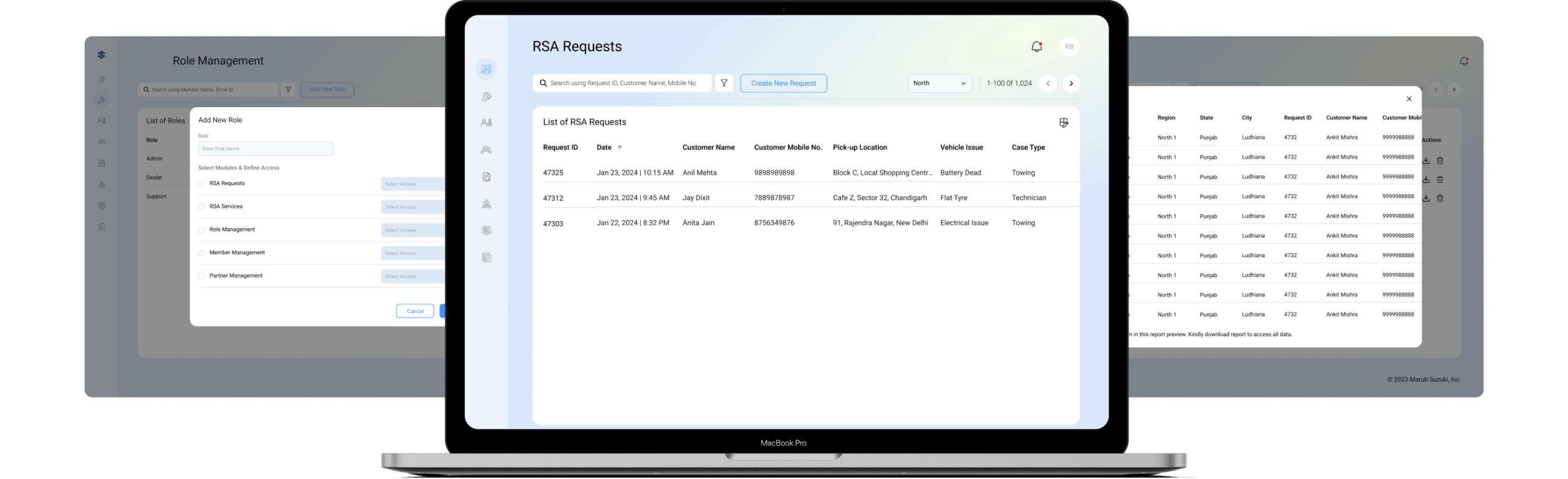Click the edit columns icon in RSA list
This screenshot has width=1568, height=479.
(x=1064, y=123)
